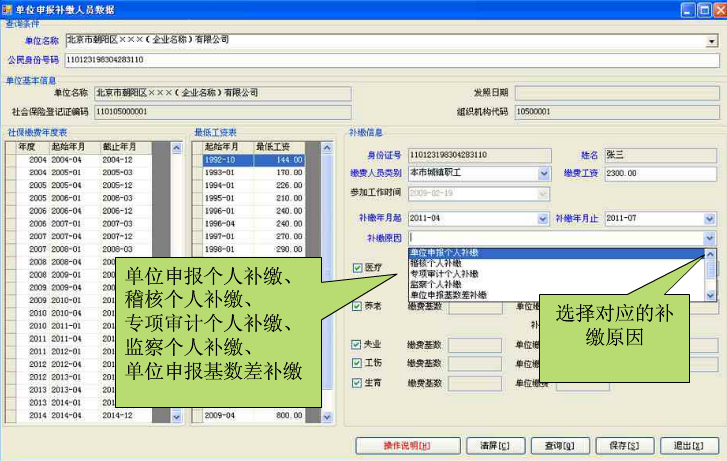Select 稽核个人补缴 from reason list
727x461 pixels.
coord(556,263)
